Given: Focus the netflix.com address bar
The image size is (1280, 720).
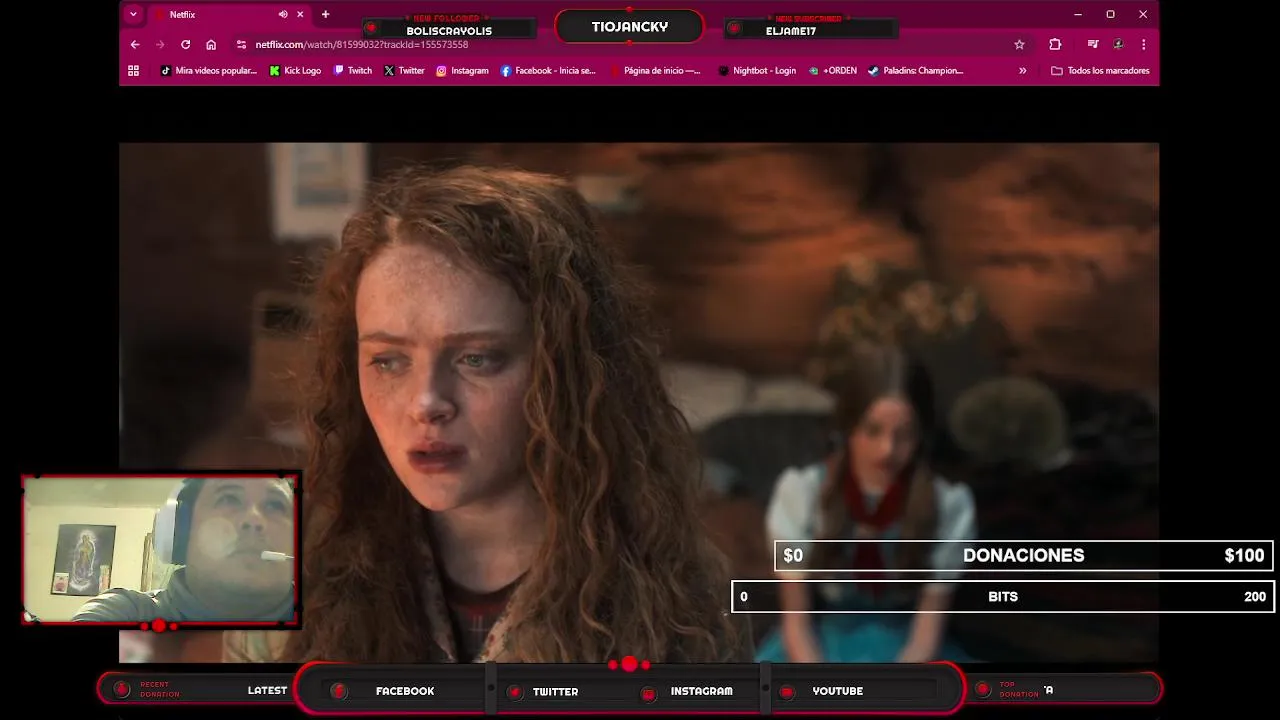Looking at the screenshot, I should click(x=630, y=44).
